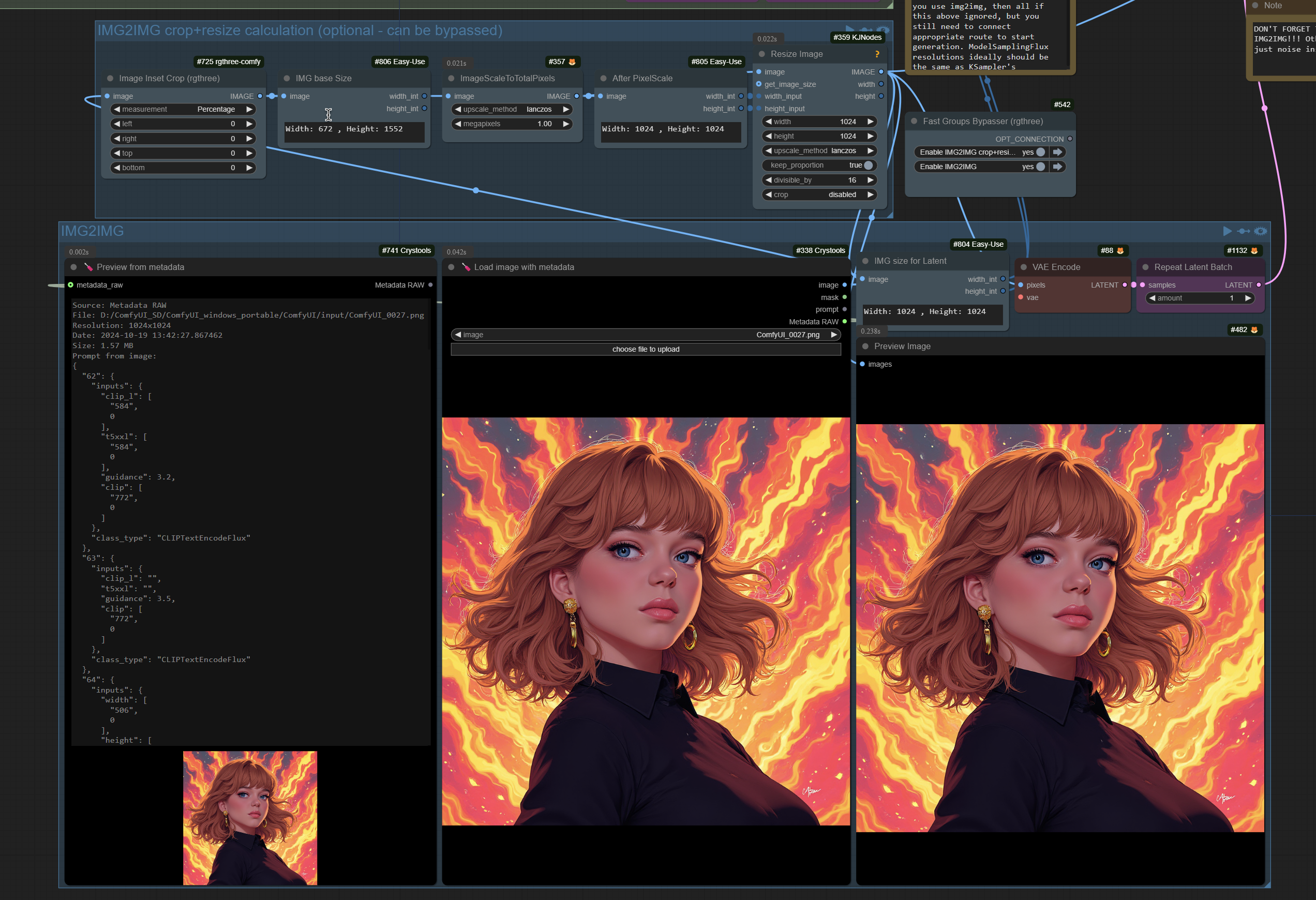Click the go-to arrow beside Enable IMG2IMG
Image resolution: width=1316 pixels, height=900 pixels.
[x=1057, y=167]
